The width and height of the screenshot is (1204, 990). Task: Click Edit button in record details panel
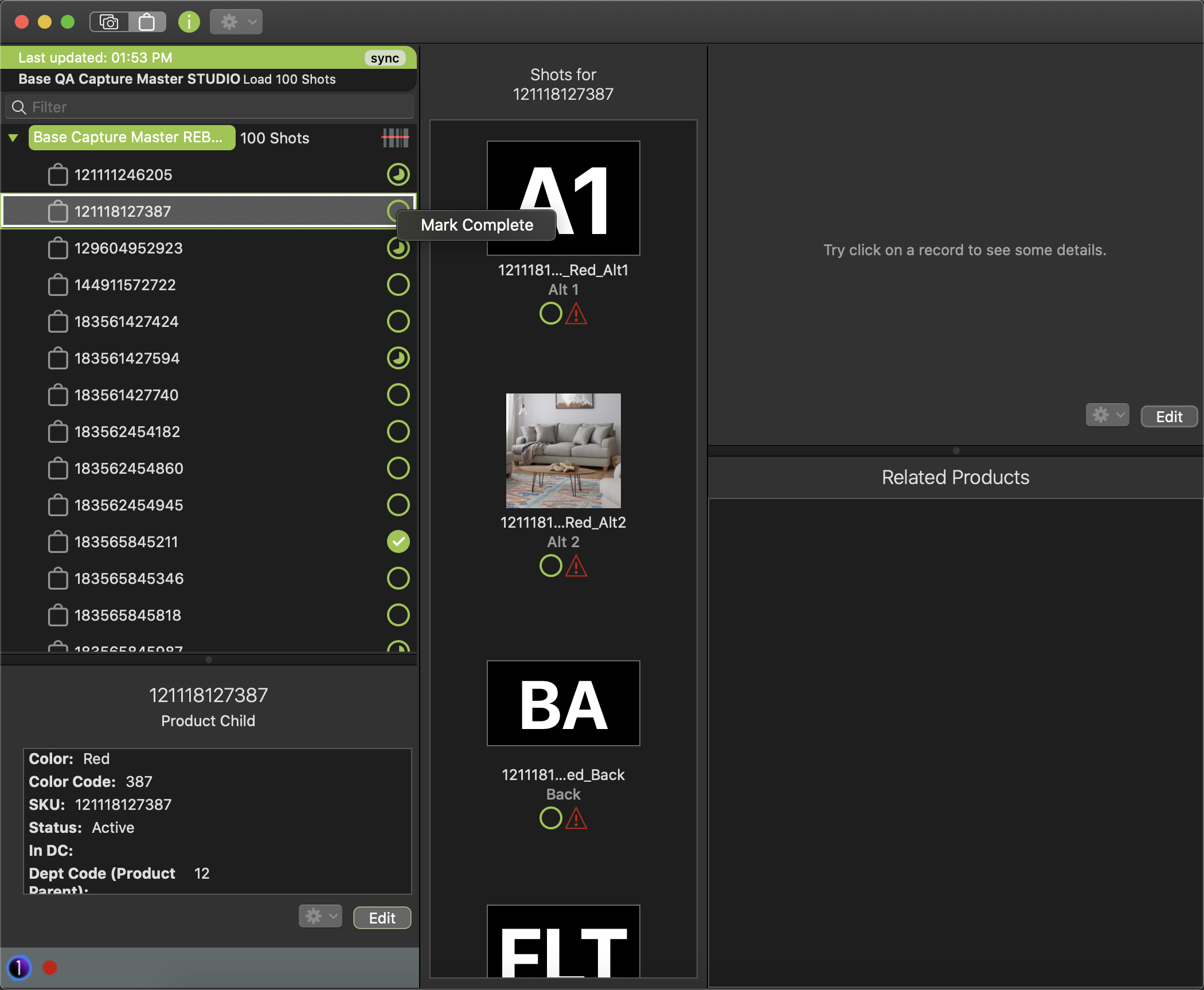1168,416
